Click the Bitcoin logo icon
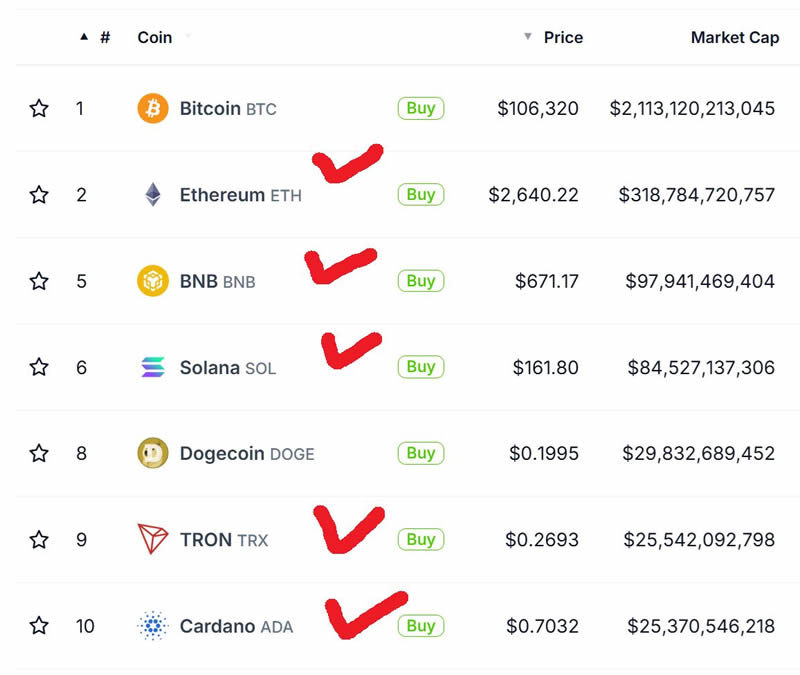 tap(153, 108)
